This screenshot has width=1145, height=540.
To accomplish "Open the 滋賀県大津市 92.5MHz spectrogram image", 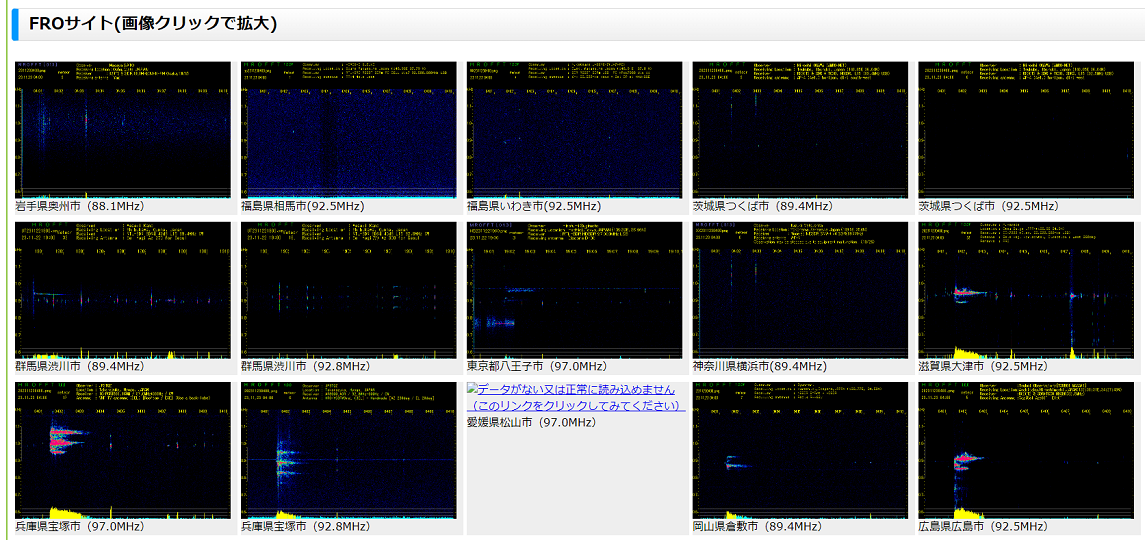I will pos(1027,290).
